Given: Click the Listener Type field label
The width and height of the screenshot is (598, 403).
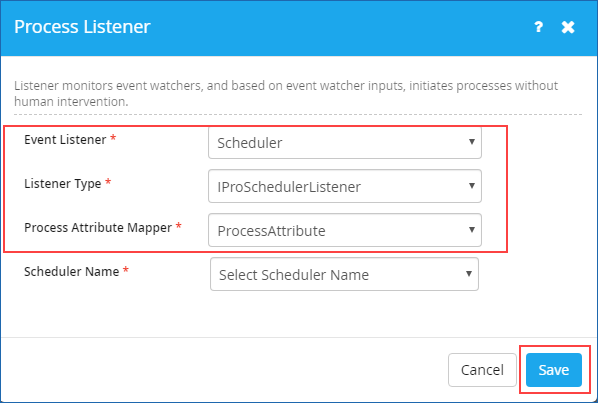Looking at the screenshot, I should click(x=63, y=183).
